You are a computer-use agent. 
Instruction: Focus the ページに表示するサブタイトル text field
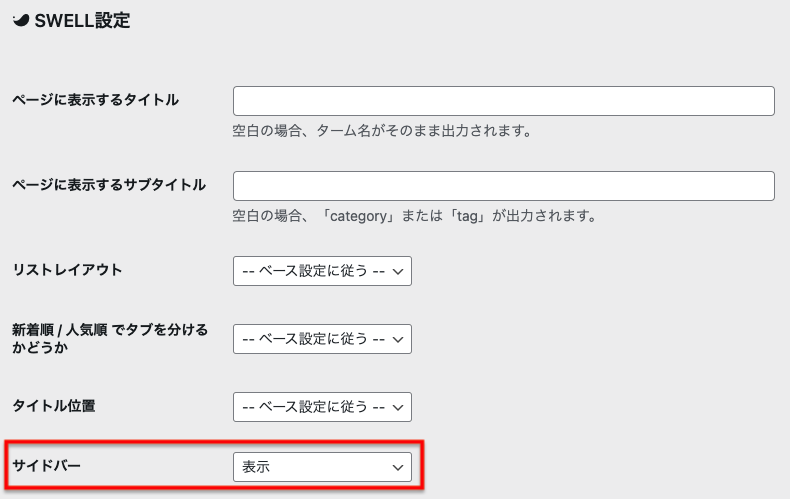[503, 186]
